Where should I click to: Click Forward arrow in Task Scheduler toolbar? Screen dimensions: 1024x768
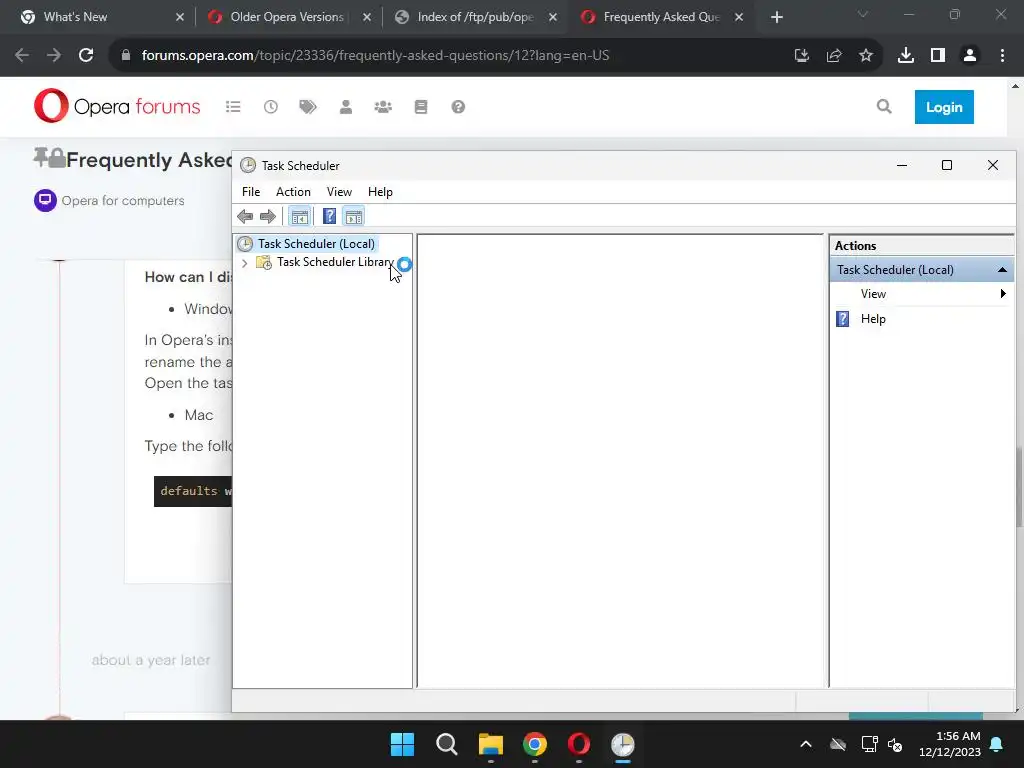268,216
